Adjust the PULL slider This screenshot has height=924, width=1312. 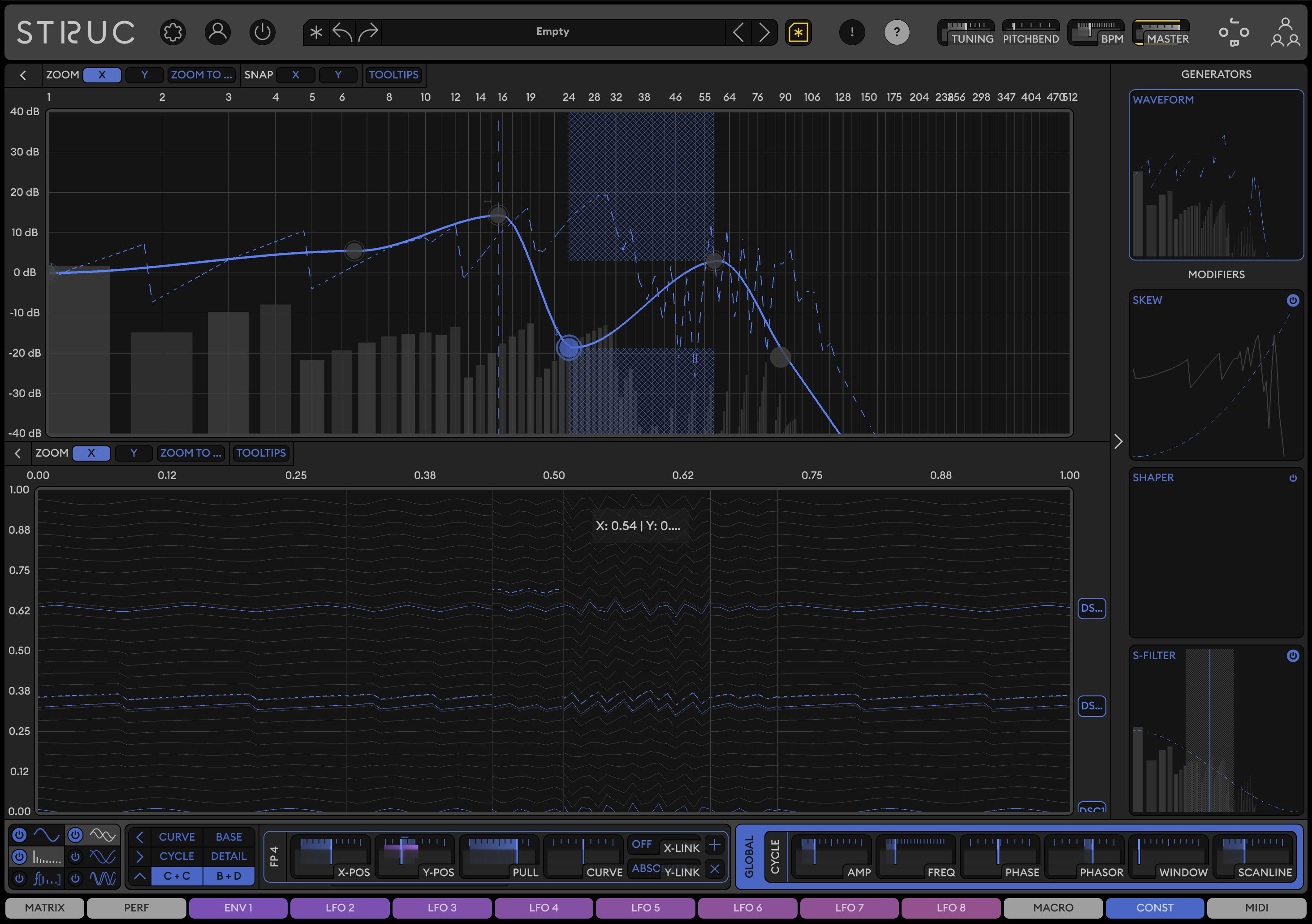pyautogui.click(x=500, y=857)
